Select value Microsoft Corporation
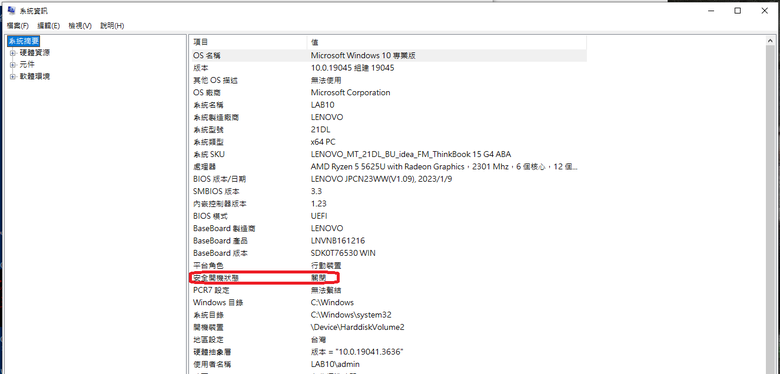The height and width of the screenshot is (374, 780). [351, 93]
